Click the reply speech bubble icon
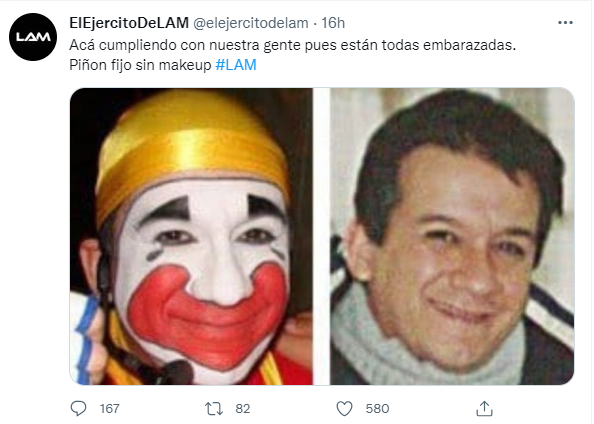594x424 pixels. pyautogui.click(x=78, y=408)
